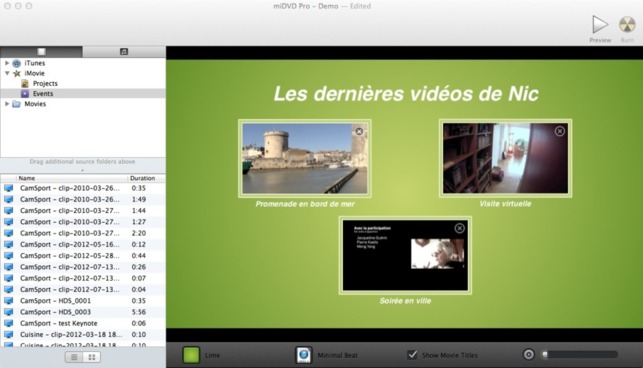Edit the menu title Les dernières vidéos de Nic
The width and height of the screenshot is (643, 368).
point(406,94)
